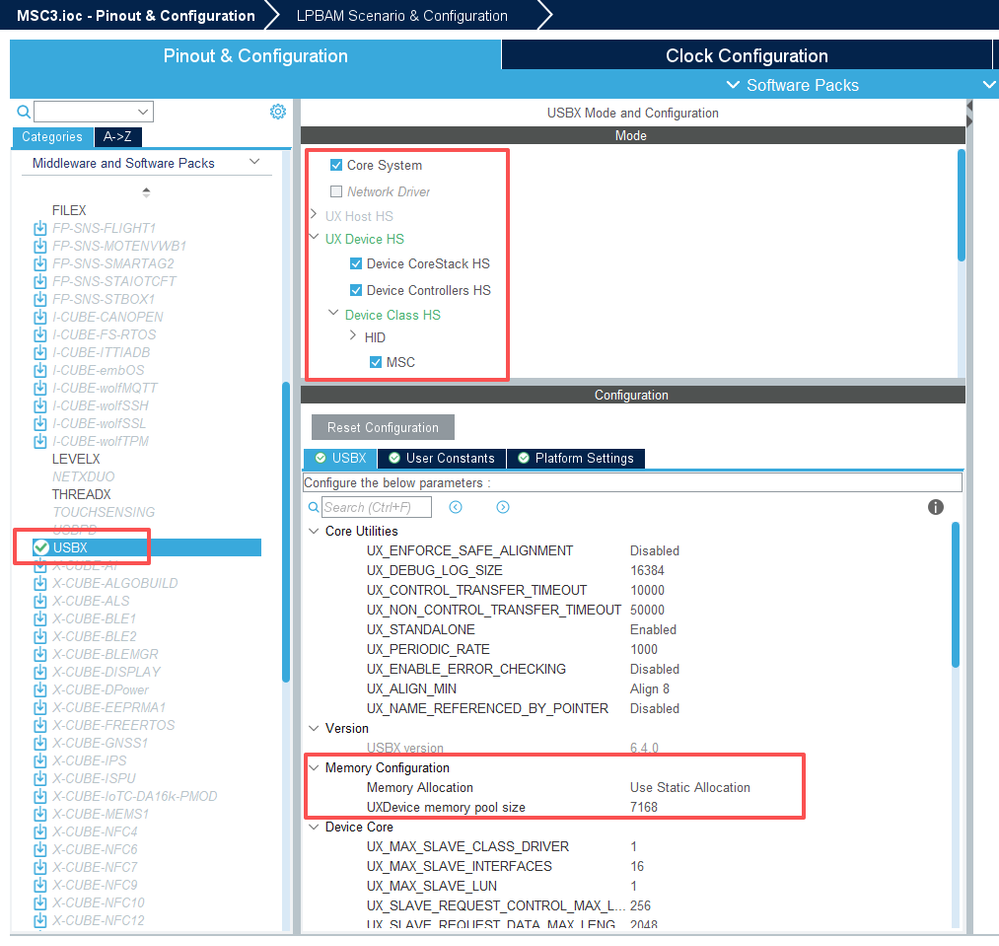This screenshot has width=999, height=946.
Task: Open LPBAM Scenario & Configuration breadcrumb
Action: click(402, 15)
